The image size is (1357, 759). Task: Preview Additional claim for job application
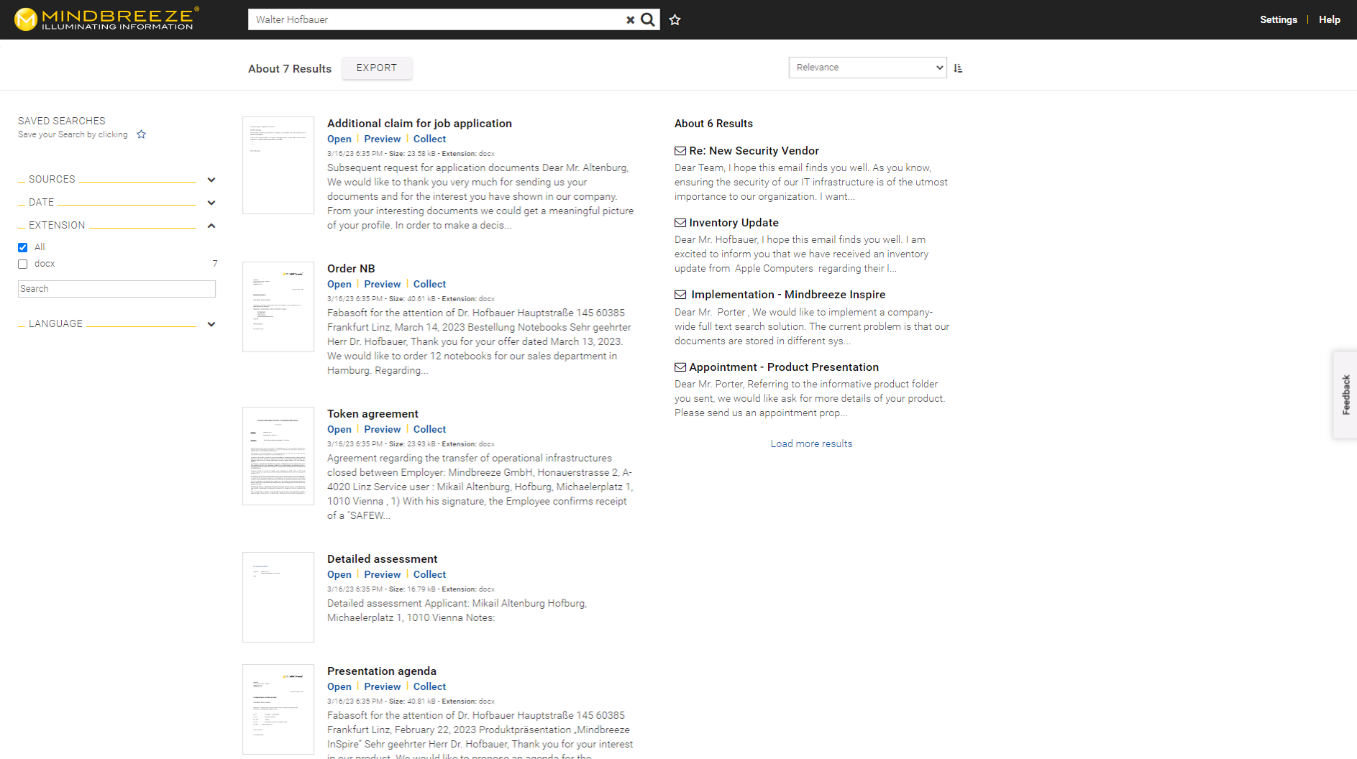(x=382, y=139)
